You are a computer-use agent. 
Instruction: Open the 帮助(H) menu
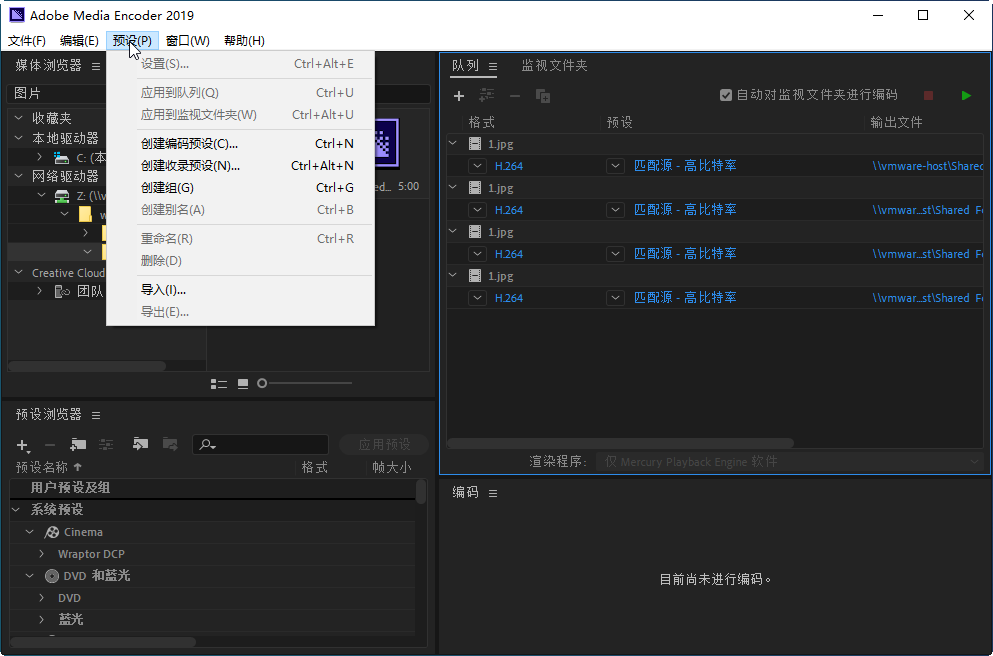pyautogui.click(x=244, y=41)
